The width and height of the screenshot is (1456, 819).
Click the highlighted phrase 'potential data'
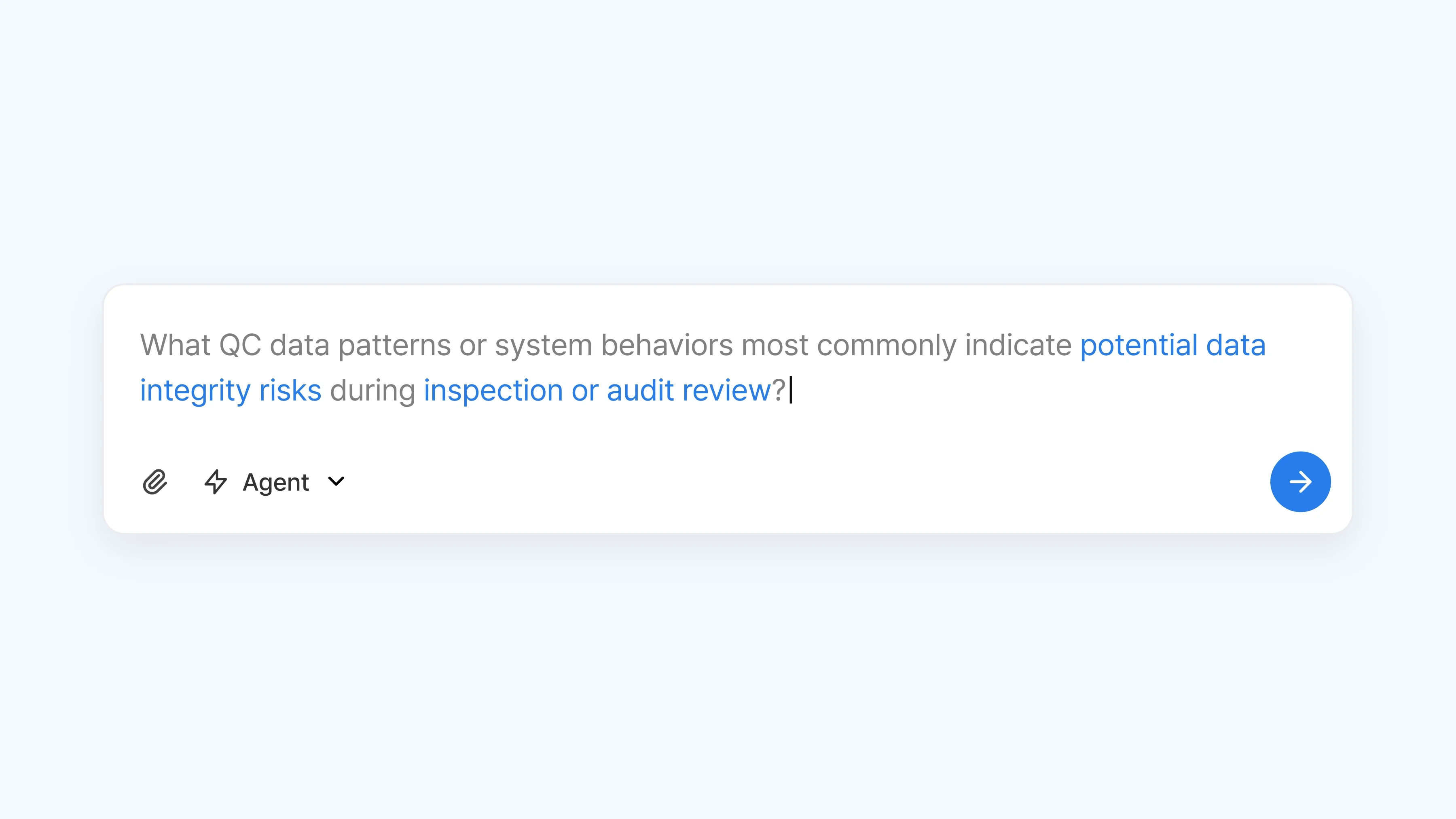(1172, 345)
